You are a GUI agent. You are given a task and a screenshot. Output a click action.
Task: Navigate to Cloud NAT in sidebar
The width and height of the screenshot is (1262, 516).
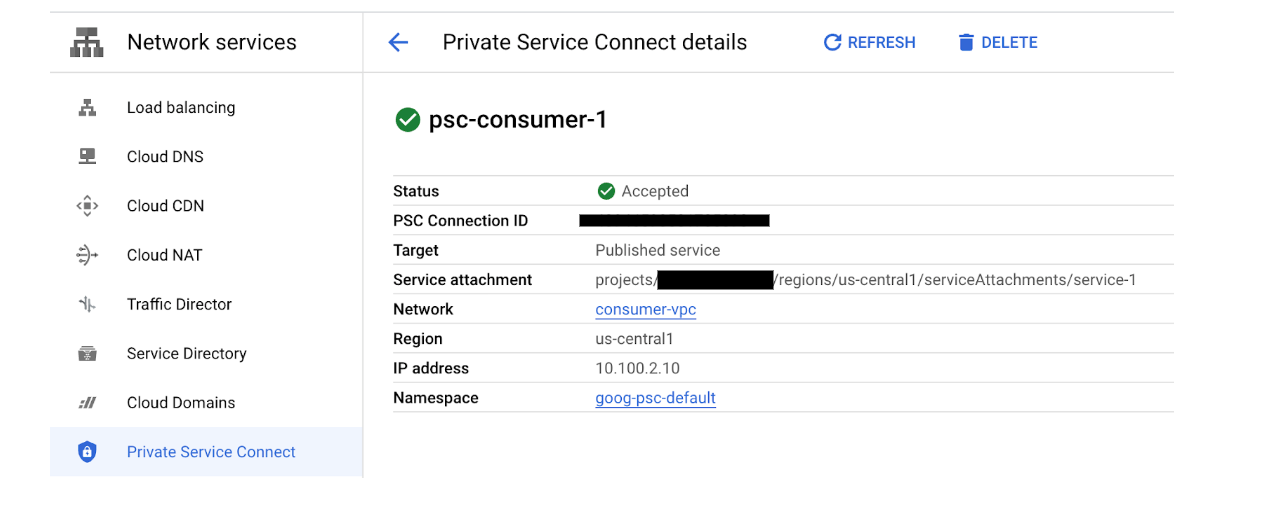coord(164,255)
